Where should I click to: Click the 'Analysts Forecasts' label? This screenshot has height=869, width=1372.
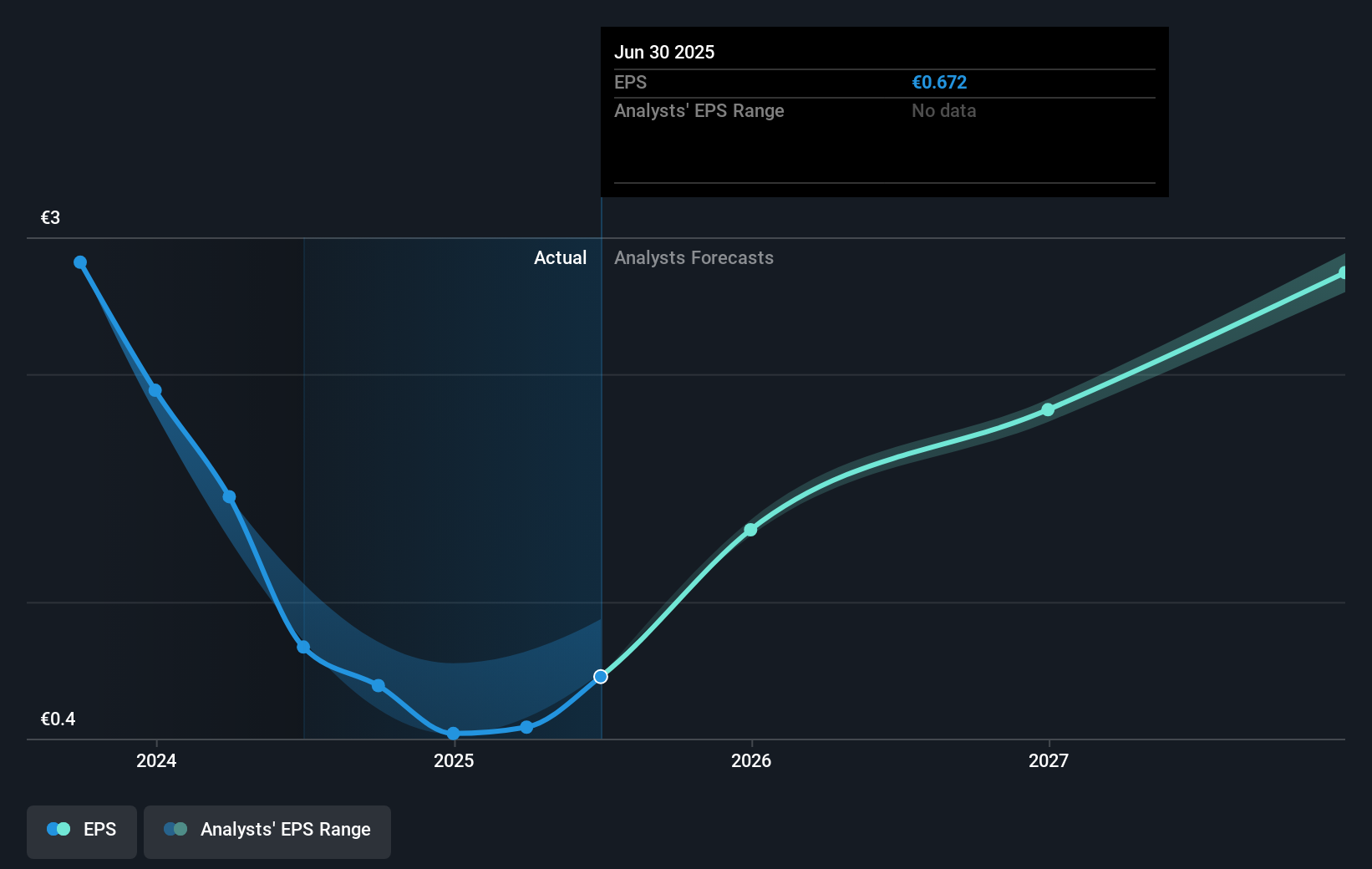694,258
